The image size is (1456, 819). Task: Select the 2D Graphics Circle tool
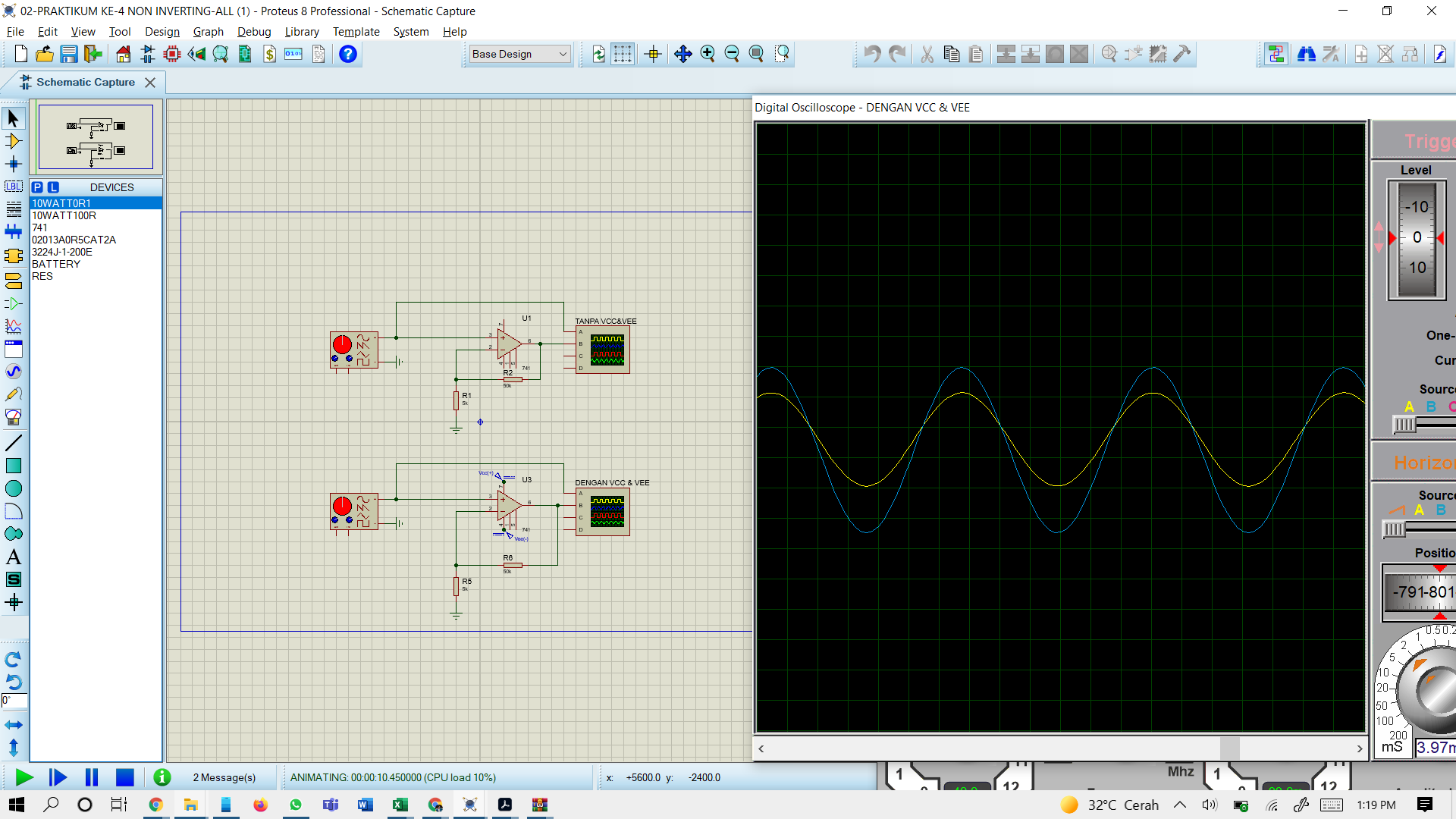pos(13,488)
